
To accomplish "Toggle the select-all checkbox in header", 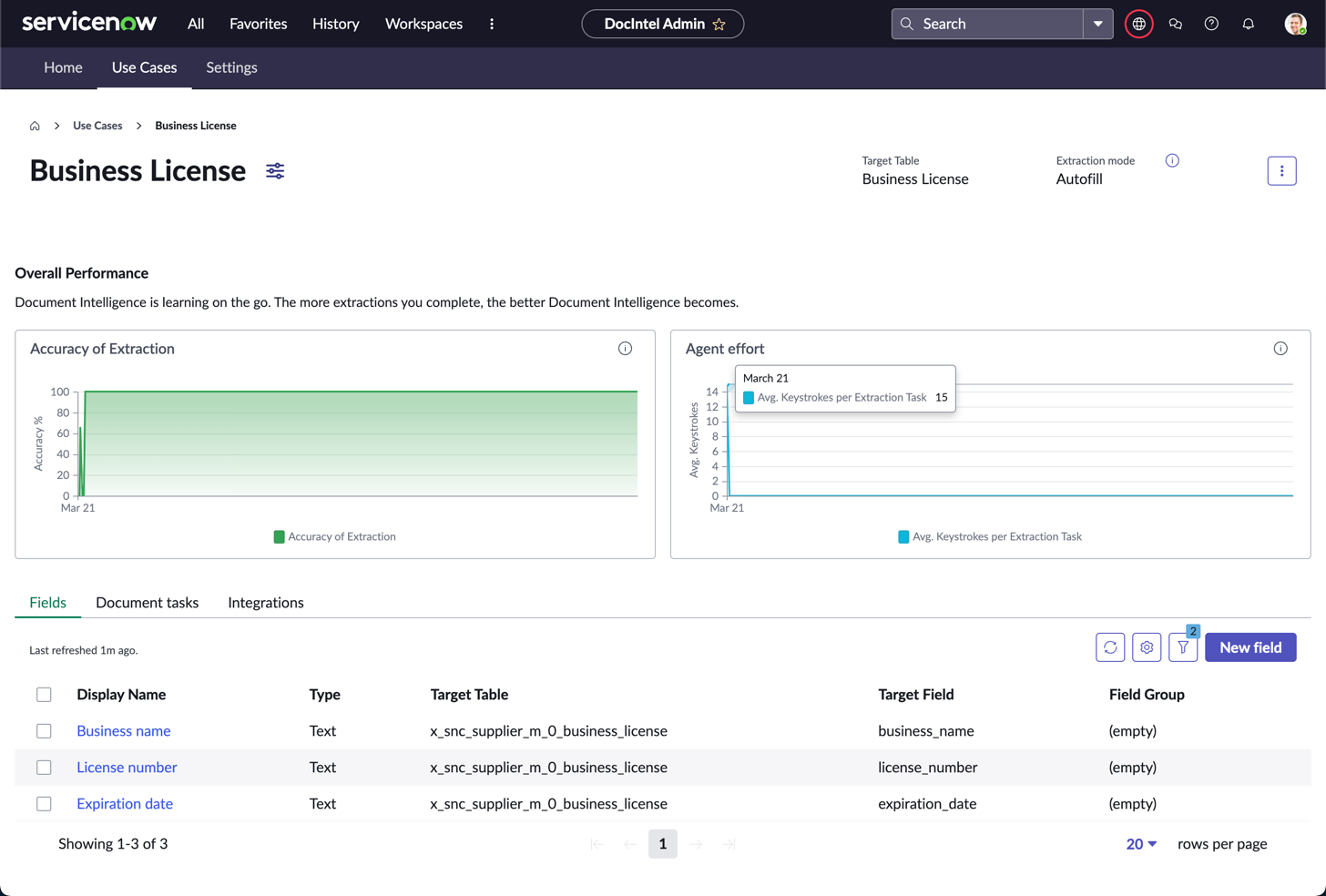I will coord(44,695).
